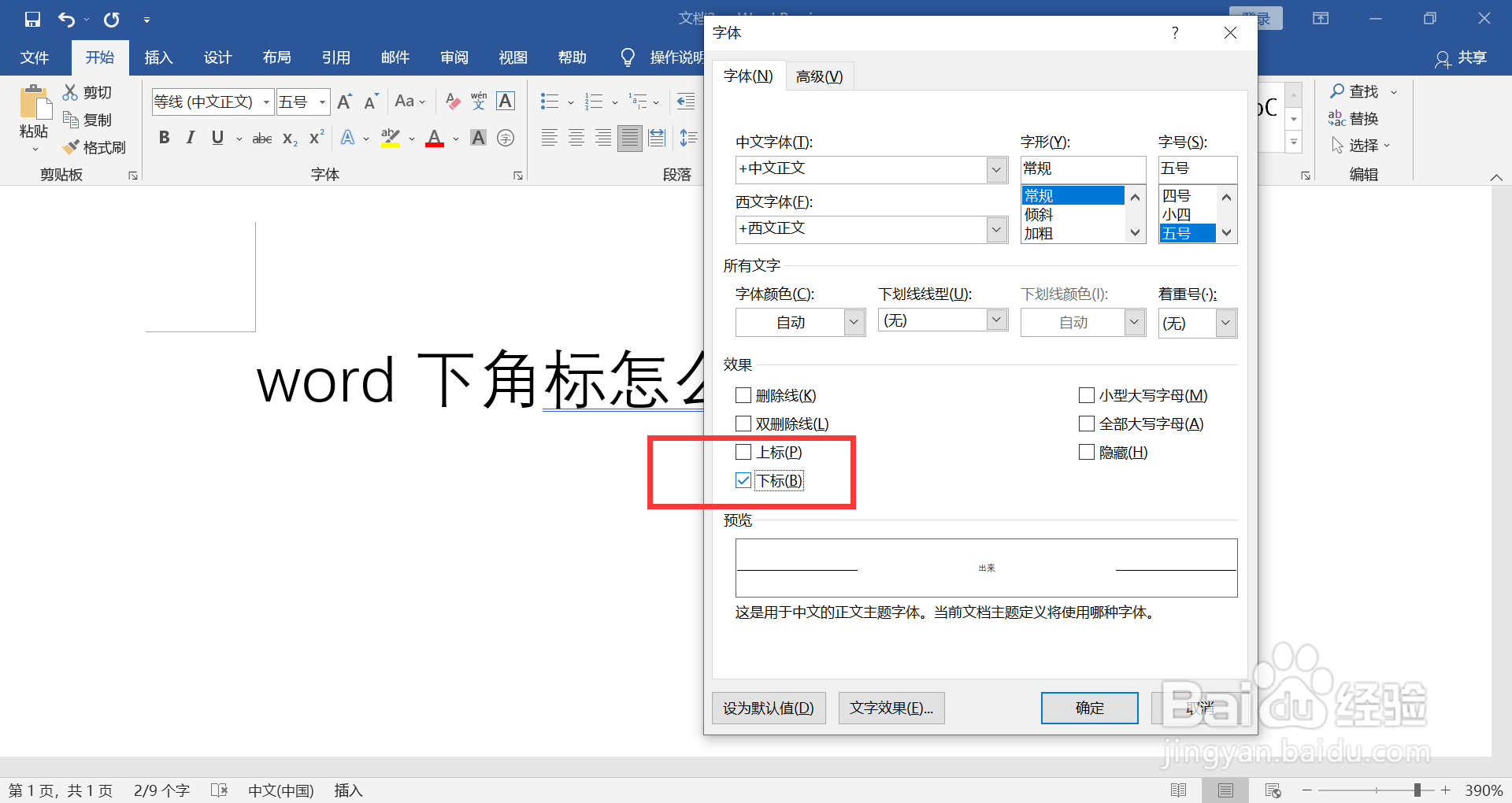Open the Review (审阅) ribbon tab
Image resolution: width=1512 pixels, height=803 pixels.
[454, 57]
